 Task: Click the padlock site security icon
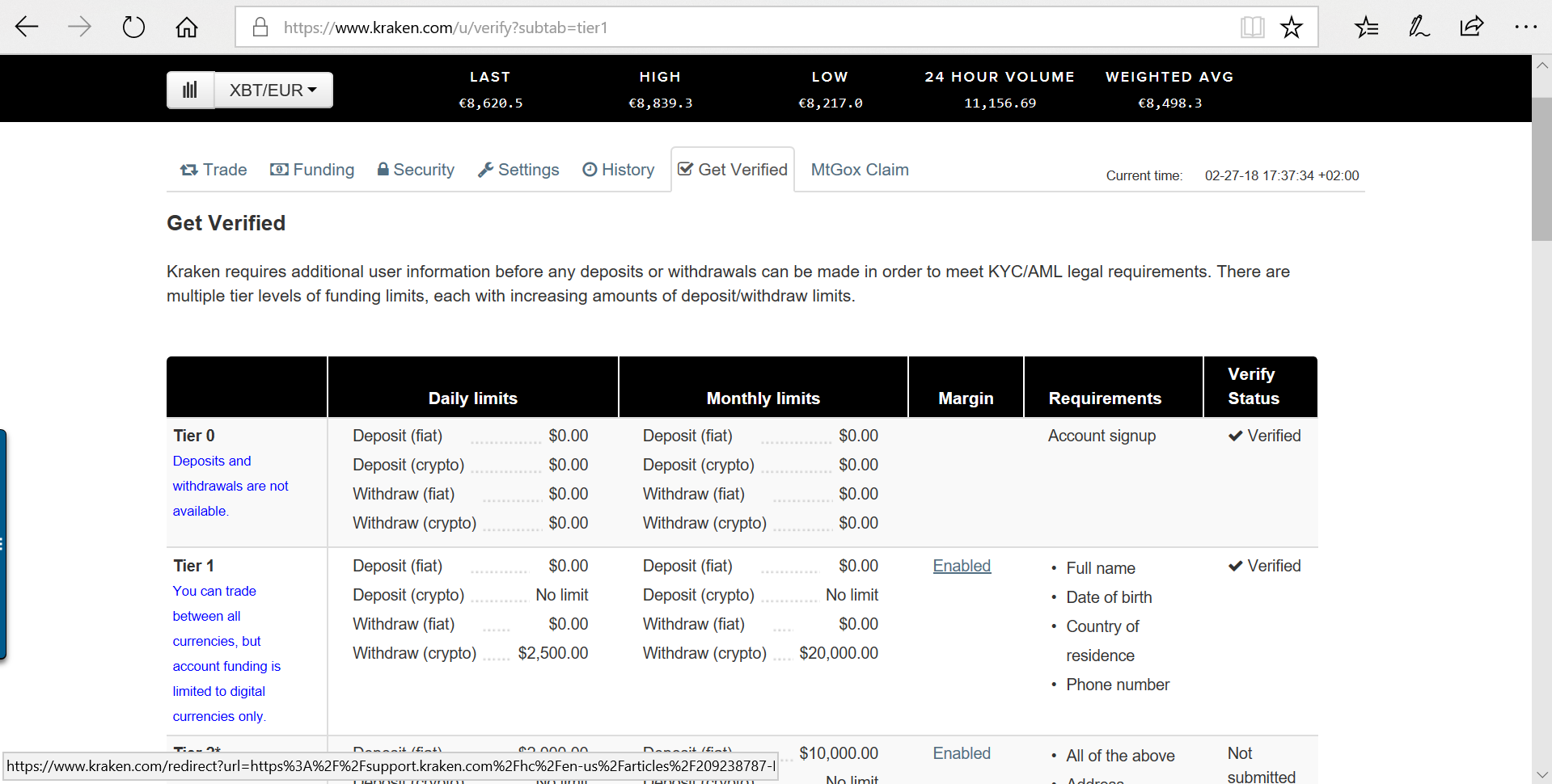pos(260,27)
